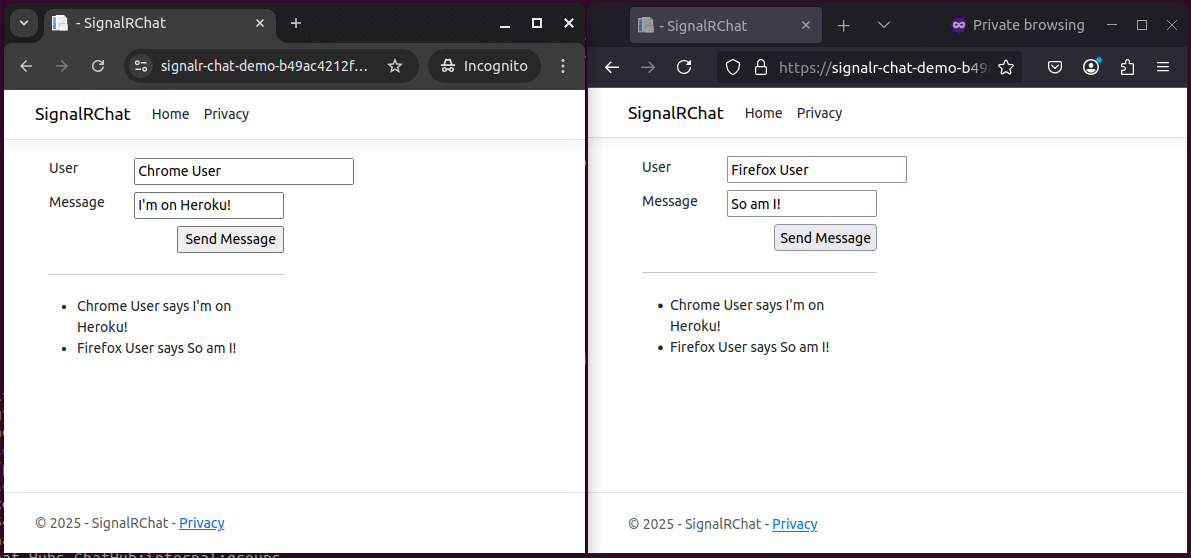Close the SignalRChat tab in Firefox
The height and width of the screenshot is (558, 1191).
tap(807, 25)
